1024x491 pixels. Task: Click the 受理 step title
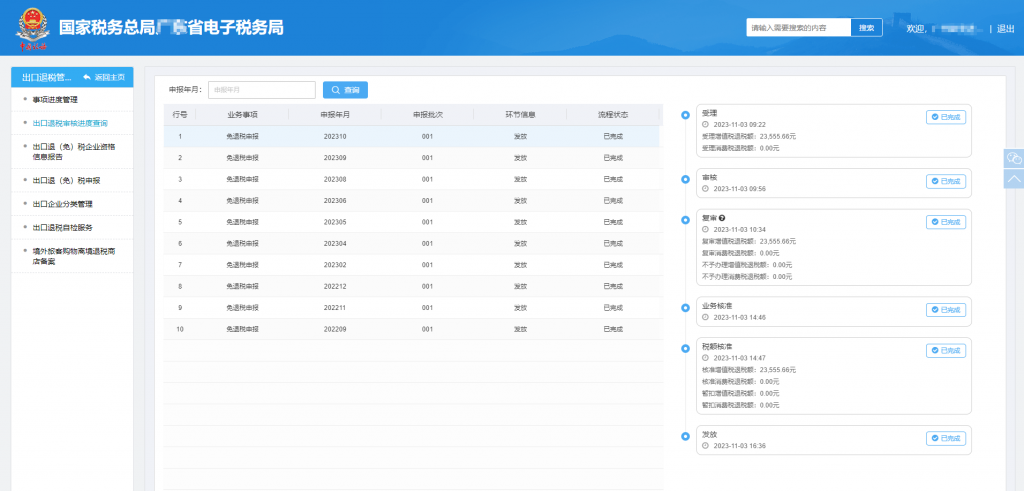click(709, 113)
